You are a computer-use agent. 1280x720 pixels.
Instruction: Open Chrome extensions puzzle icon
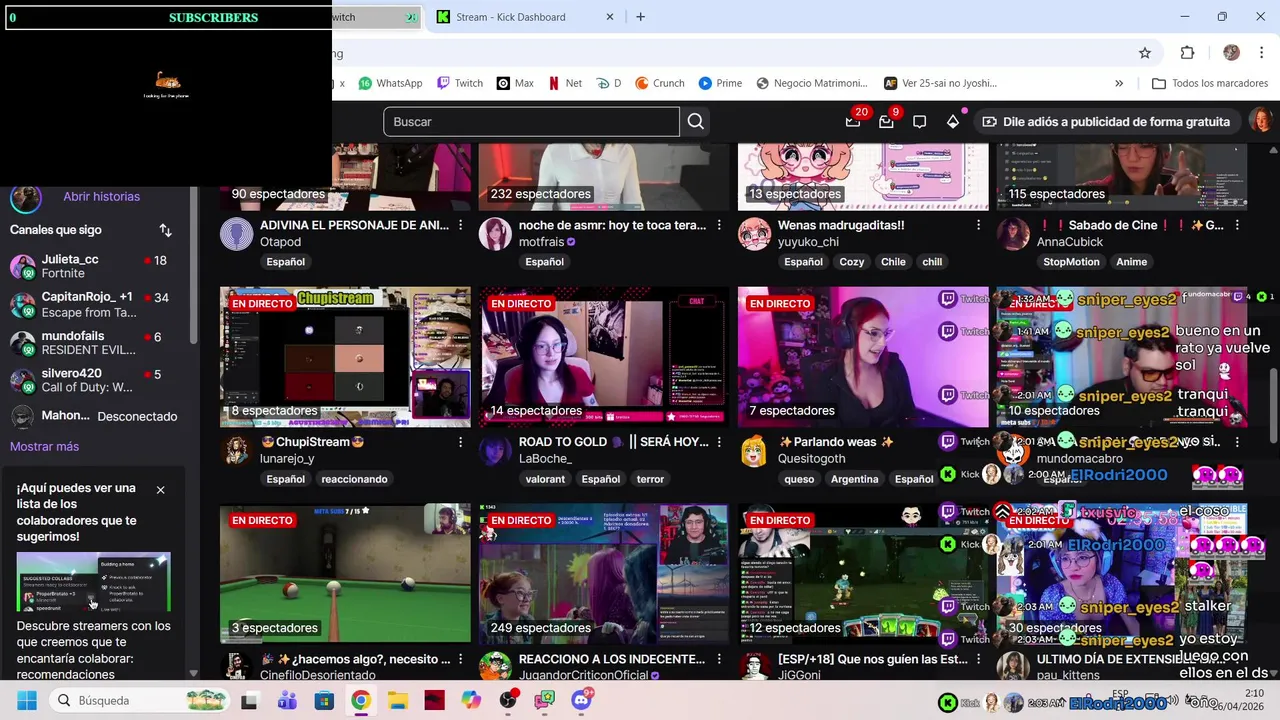[1187, 53]
